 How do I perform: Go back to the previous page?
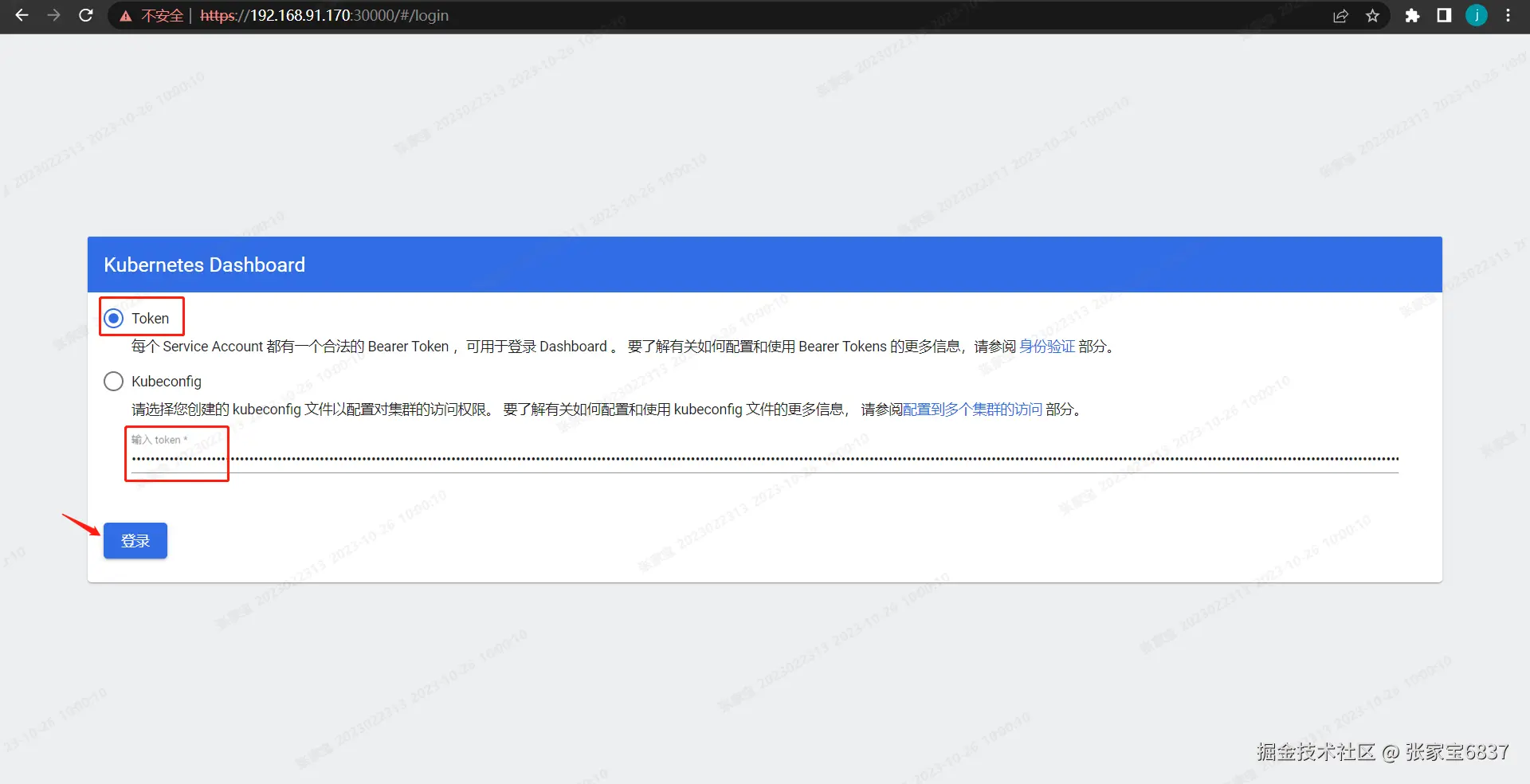22,15
